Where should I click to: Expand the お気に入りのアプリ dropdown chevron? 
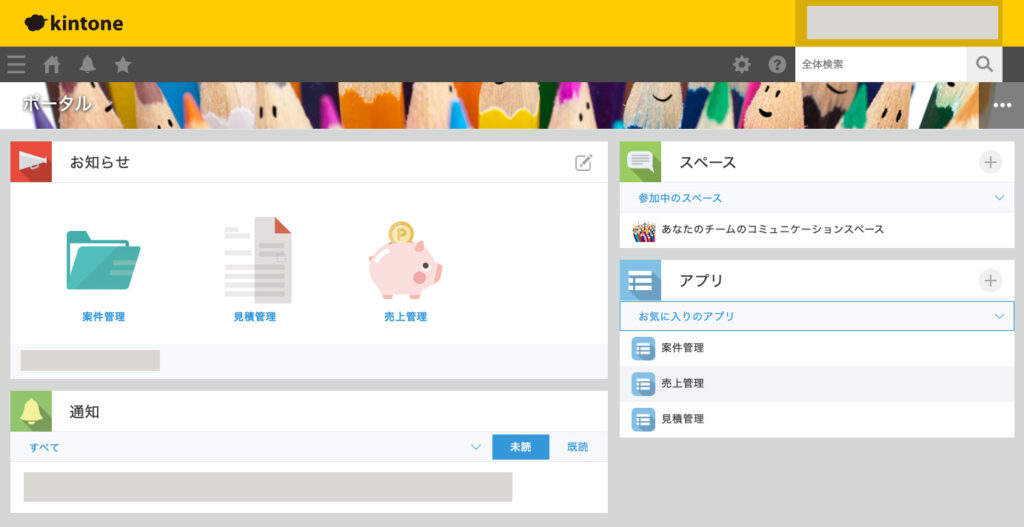(999, 316)
